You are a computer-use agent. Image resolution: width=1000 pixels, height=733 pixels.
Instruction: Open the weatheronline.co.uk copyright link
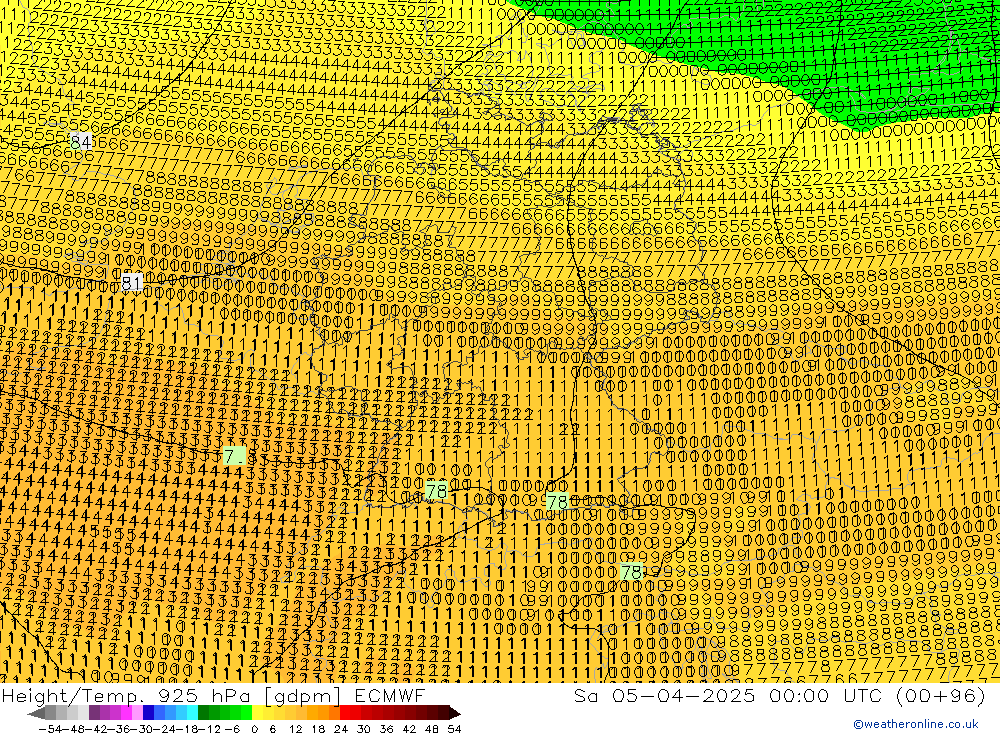click(916, 724)
